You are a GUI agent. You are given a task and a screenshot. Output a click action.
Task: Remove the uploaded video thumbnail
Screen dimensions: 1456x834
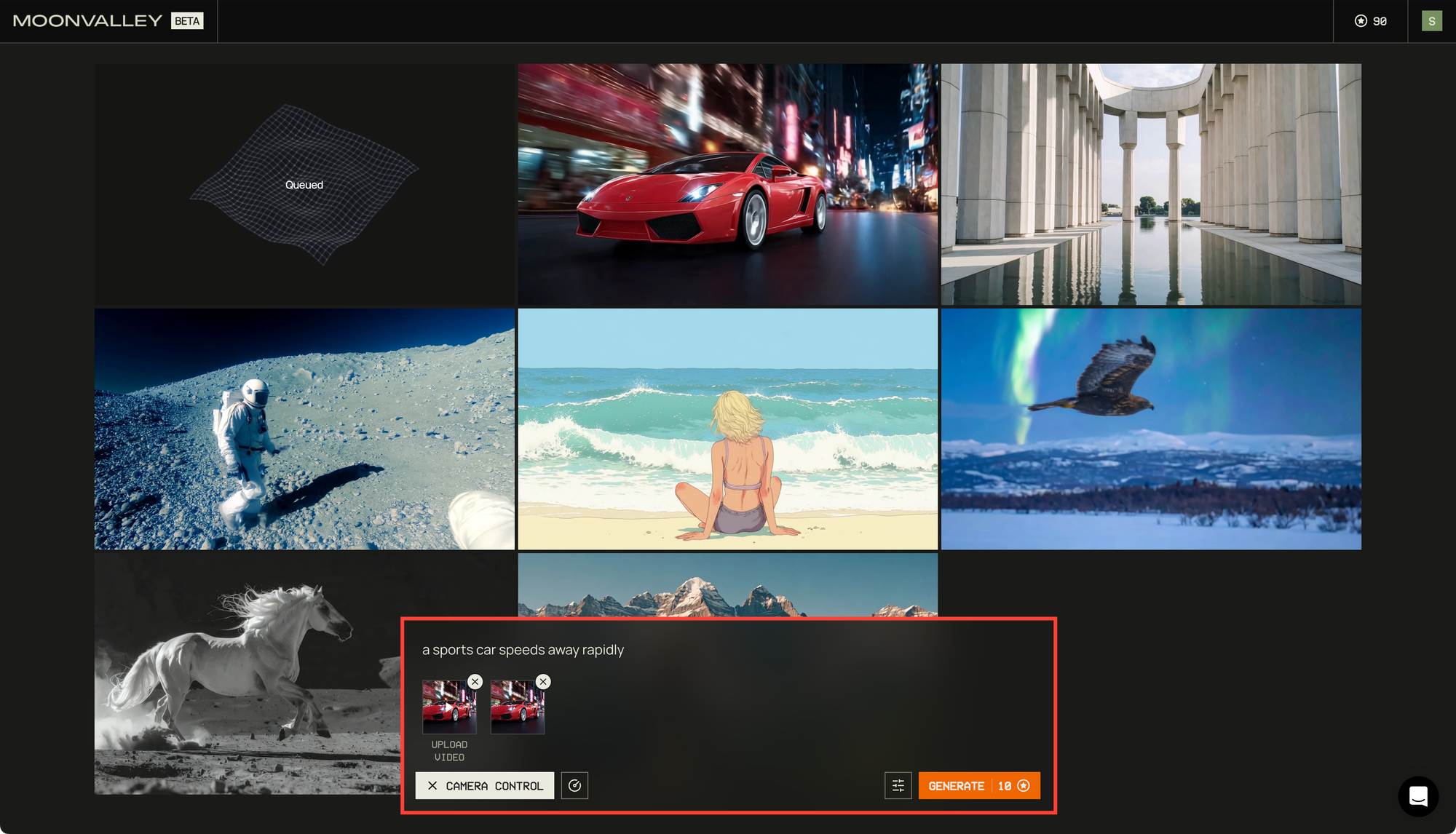click(475, 681)
